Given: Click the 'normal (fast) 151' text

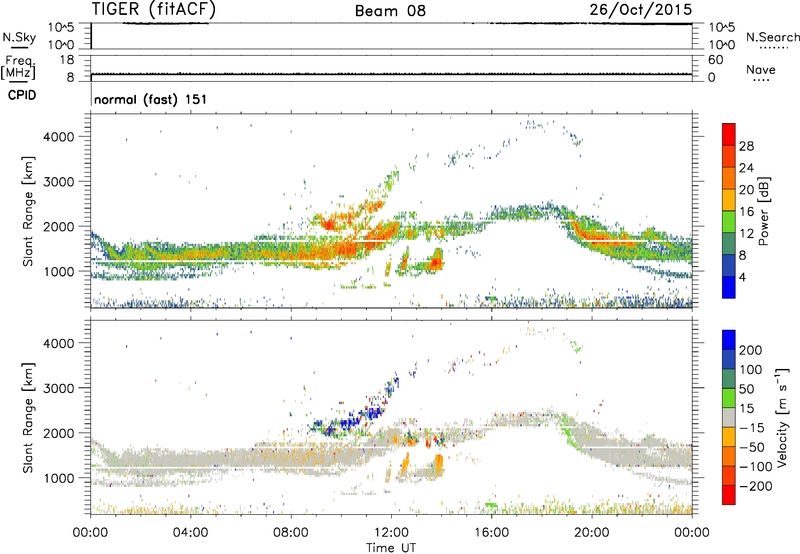Looking at the screenshot, I should click(151, 99).
